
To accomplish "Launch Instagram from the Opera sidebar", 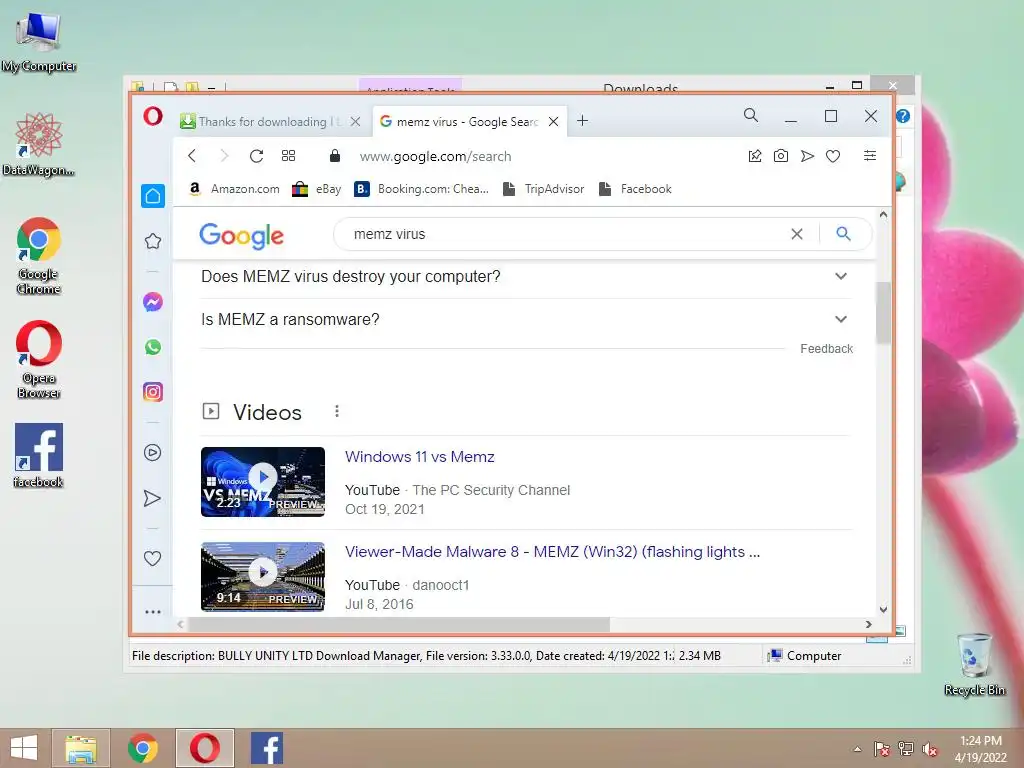I will [153, 392].
